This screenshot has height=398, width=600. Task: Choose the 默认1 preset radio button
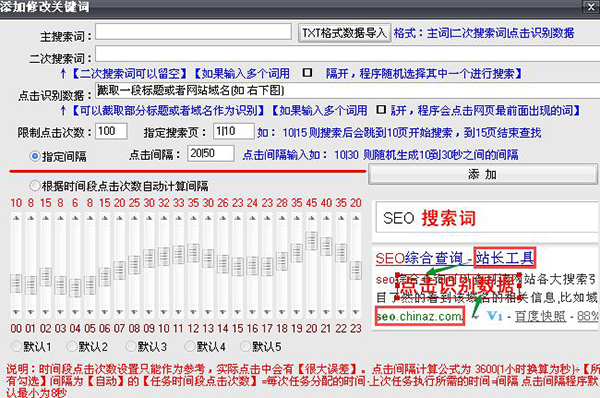[x=16, y=347]
